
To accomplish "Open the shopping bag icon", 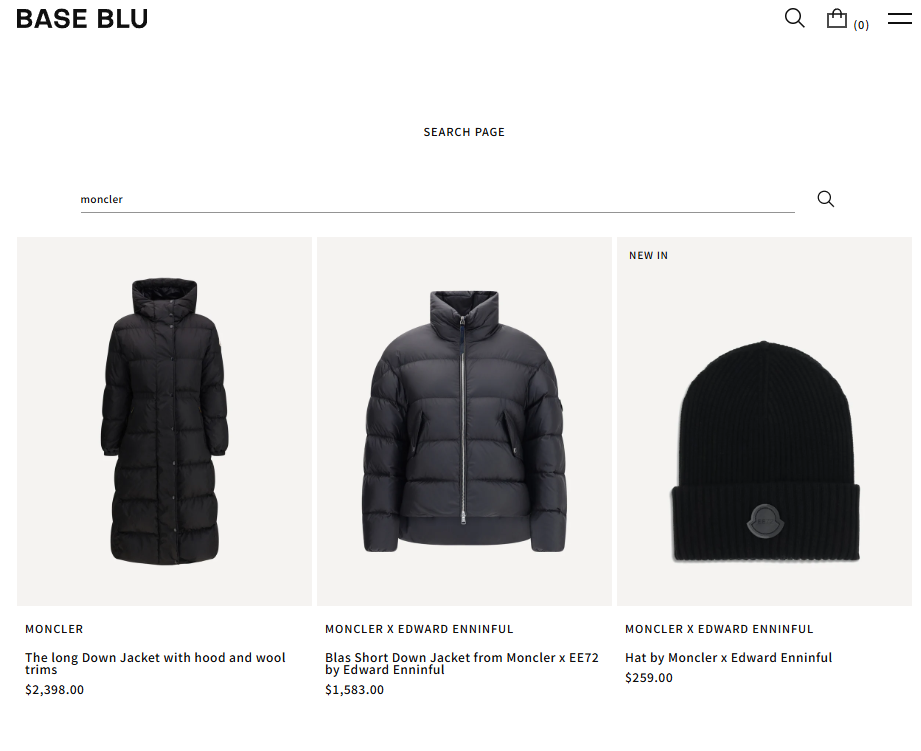I will 836,18.
